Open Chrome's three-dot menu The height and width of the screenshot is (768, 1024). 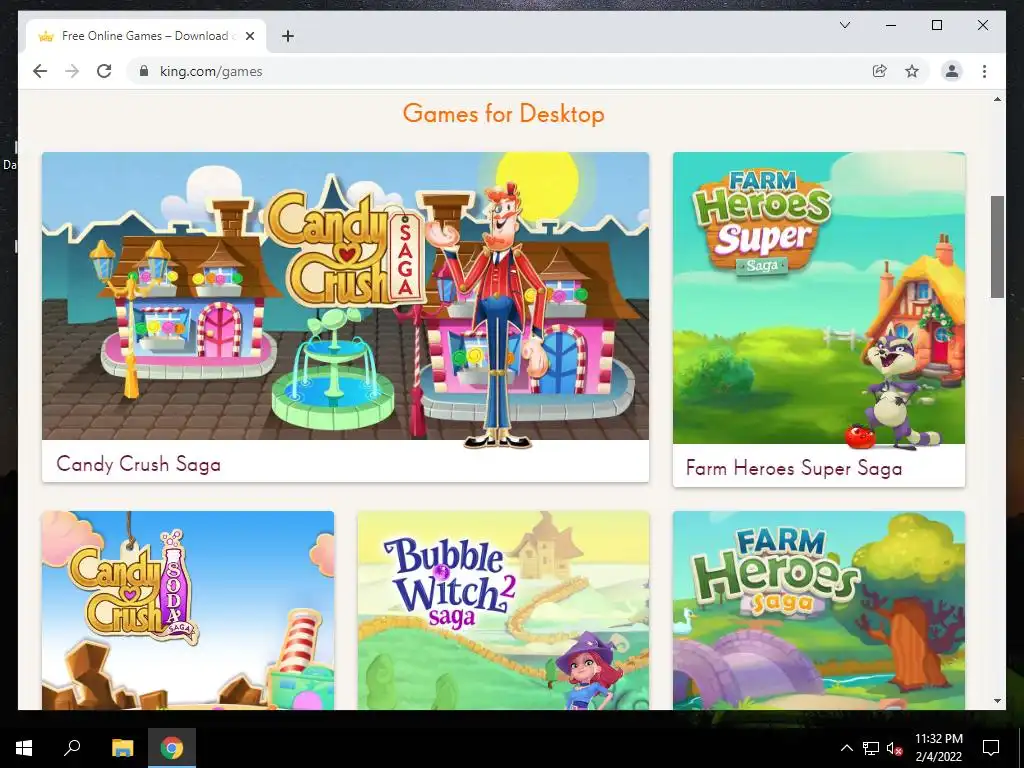(984, 71)
